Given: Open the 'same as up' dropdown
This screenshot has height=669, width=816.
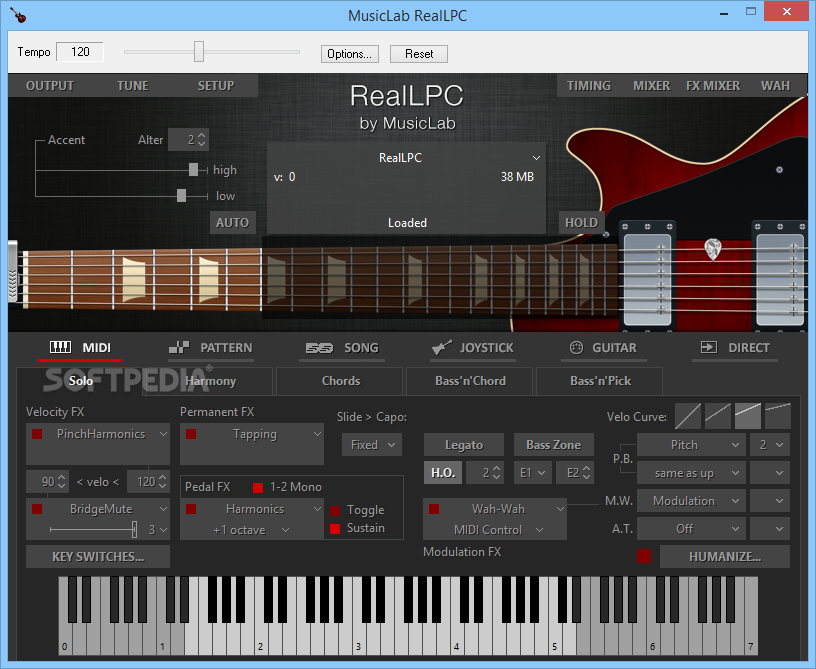Looking at the screenshot, I should (x=691, y=473).
